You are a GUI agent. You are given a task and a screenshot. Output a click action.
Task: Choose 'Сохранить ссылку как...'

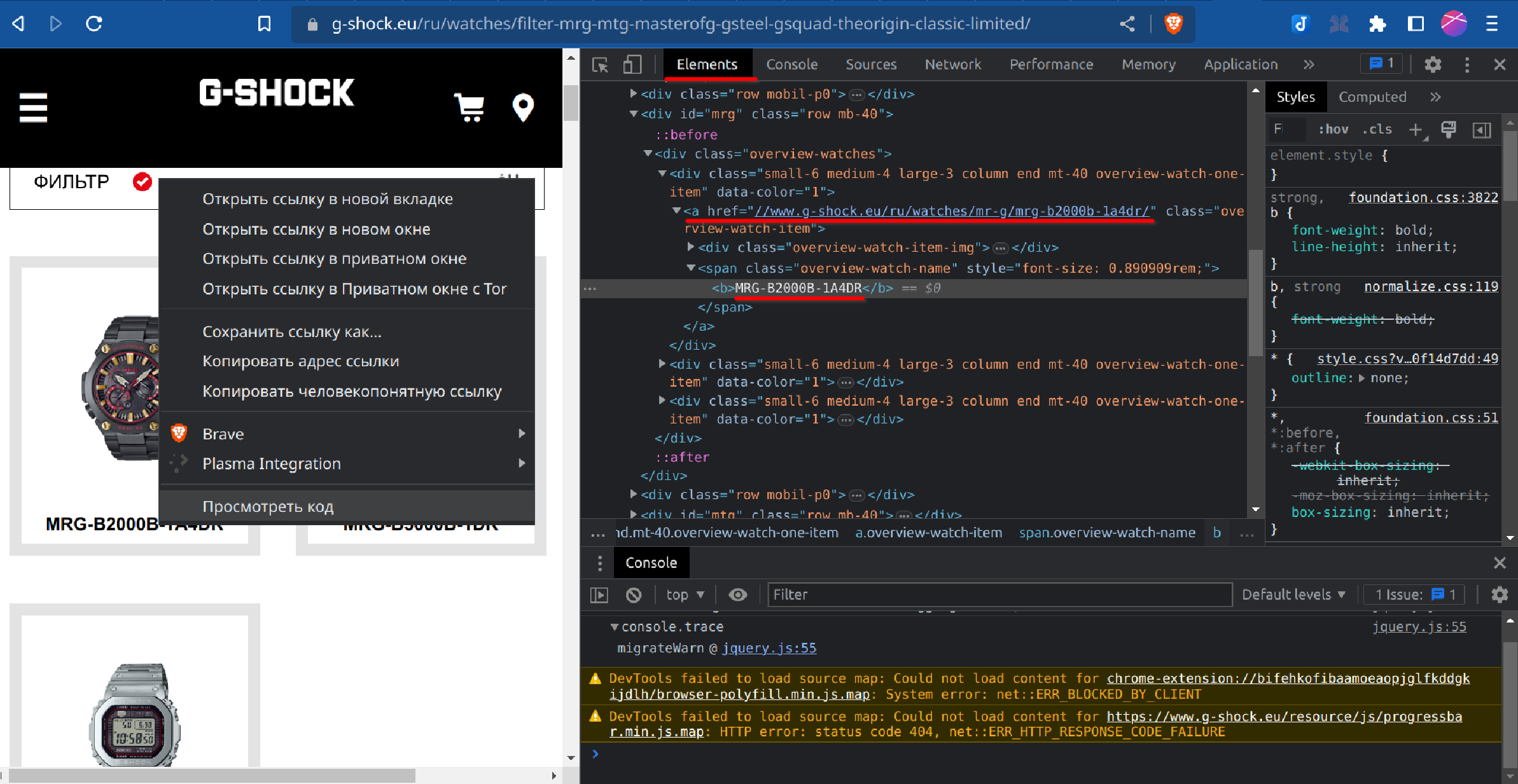347,332
